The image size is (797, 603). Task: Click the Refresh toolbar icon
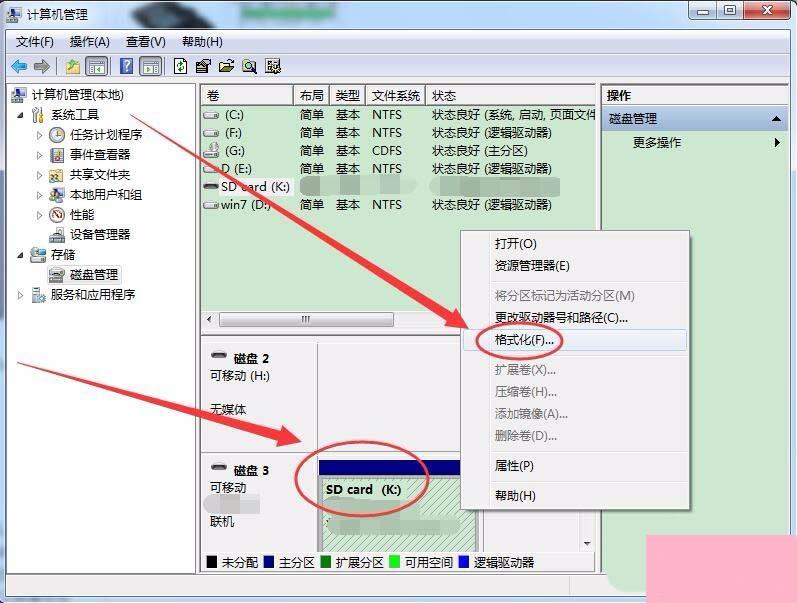coord(180,66)
